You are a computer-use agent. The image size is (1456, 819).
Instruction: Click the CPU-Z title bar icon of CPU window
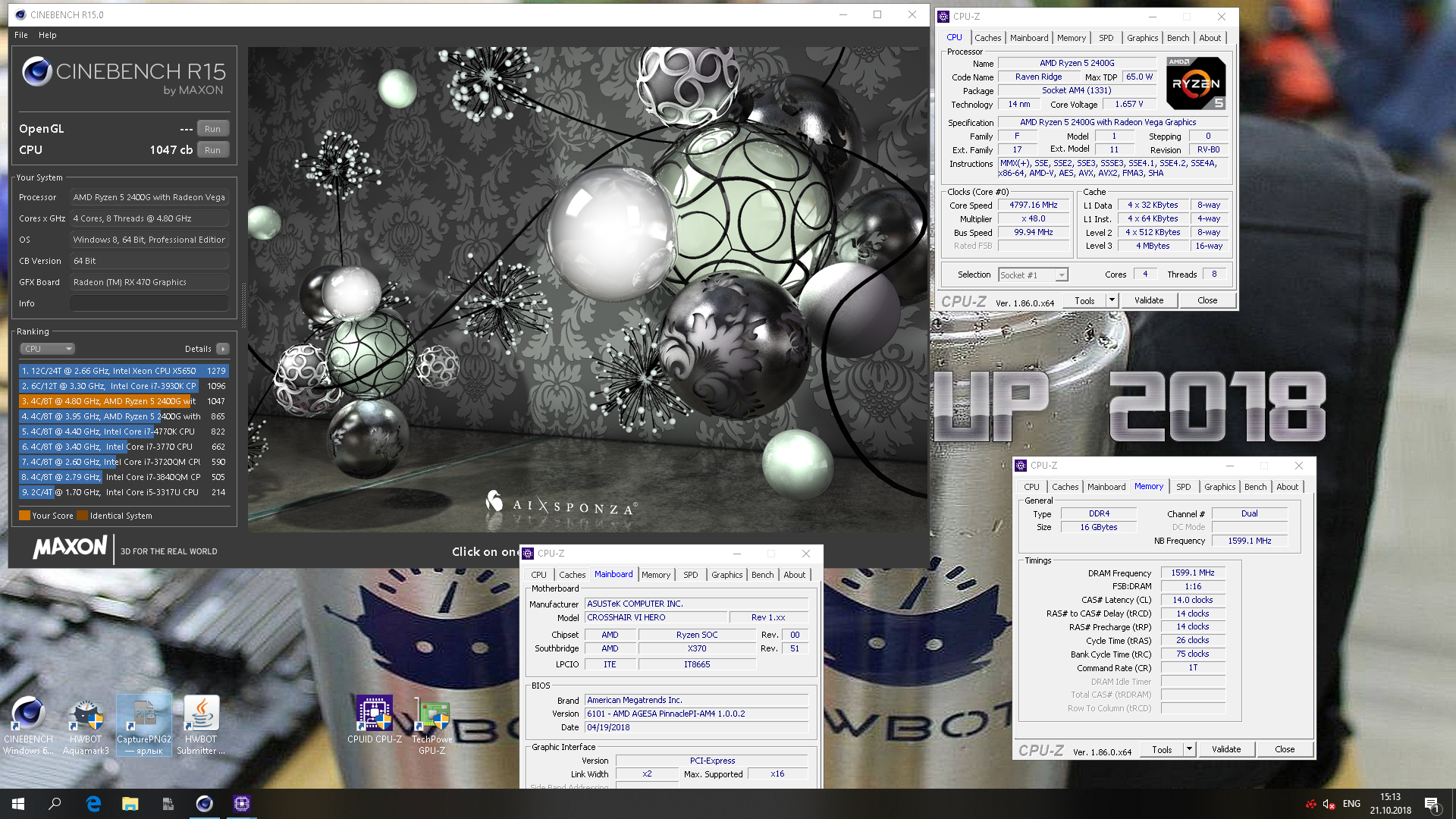pos(944,17)
